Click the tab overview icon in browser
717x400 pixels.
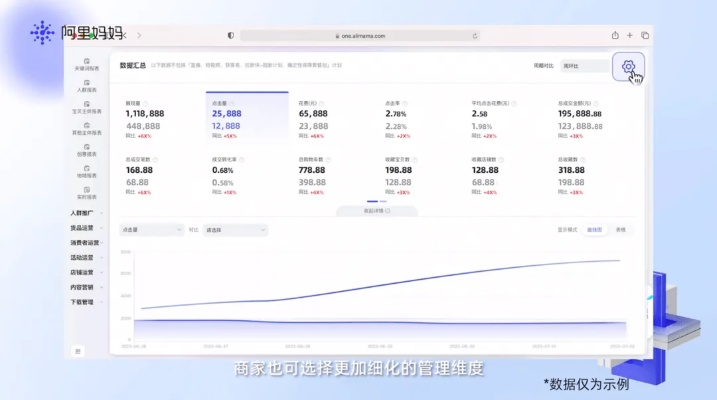coord(645,35)
